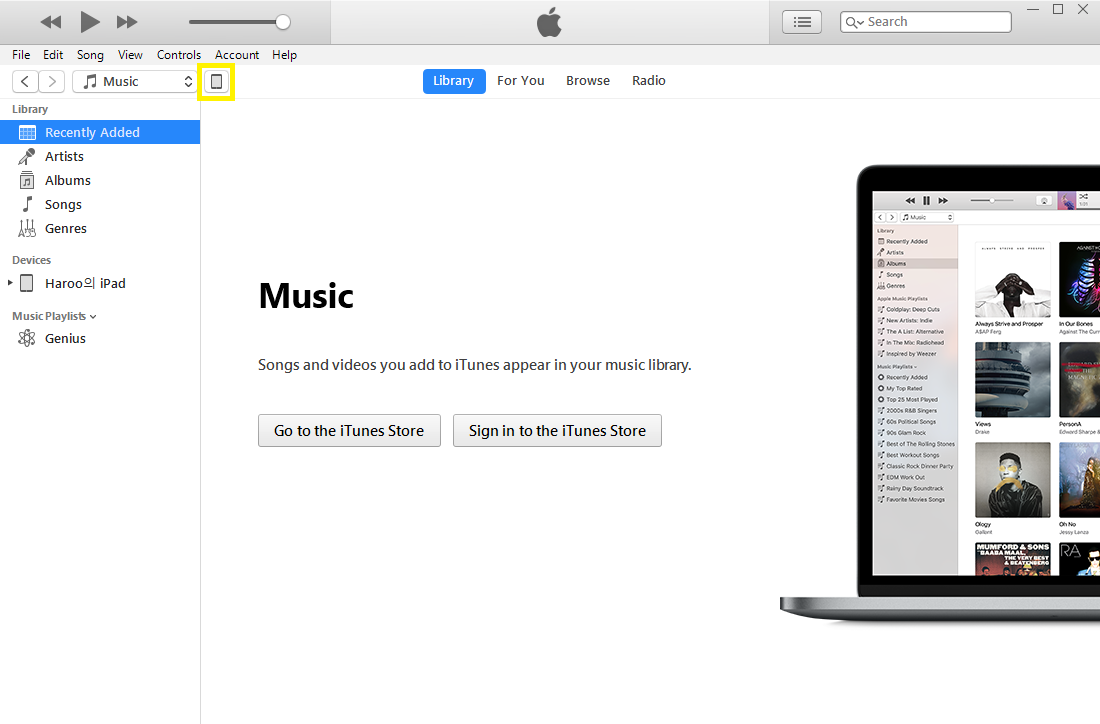This screenshot has height=724, width=1100.
Task: Switch to the Radio tab
Action: (648, 81)
